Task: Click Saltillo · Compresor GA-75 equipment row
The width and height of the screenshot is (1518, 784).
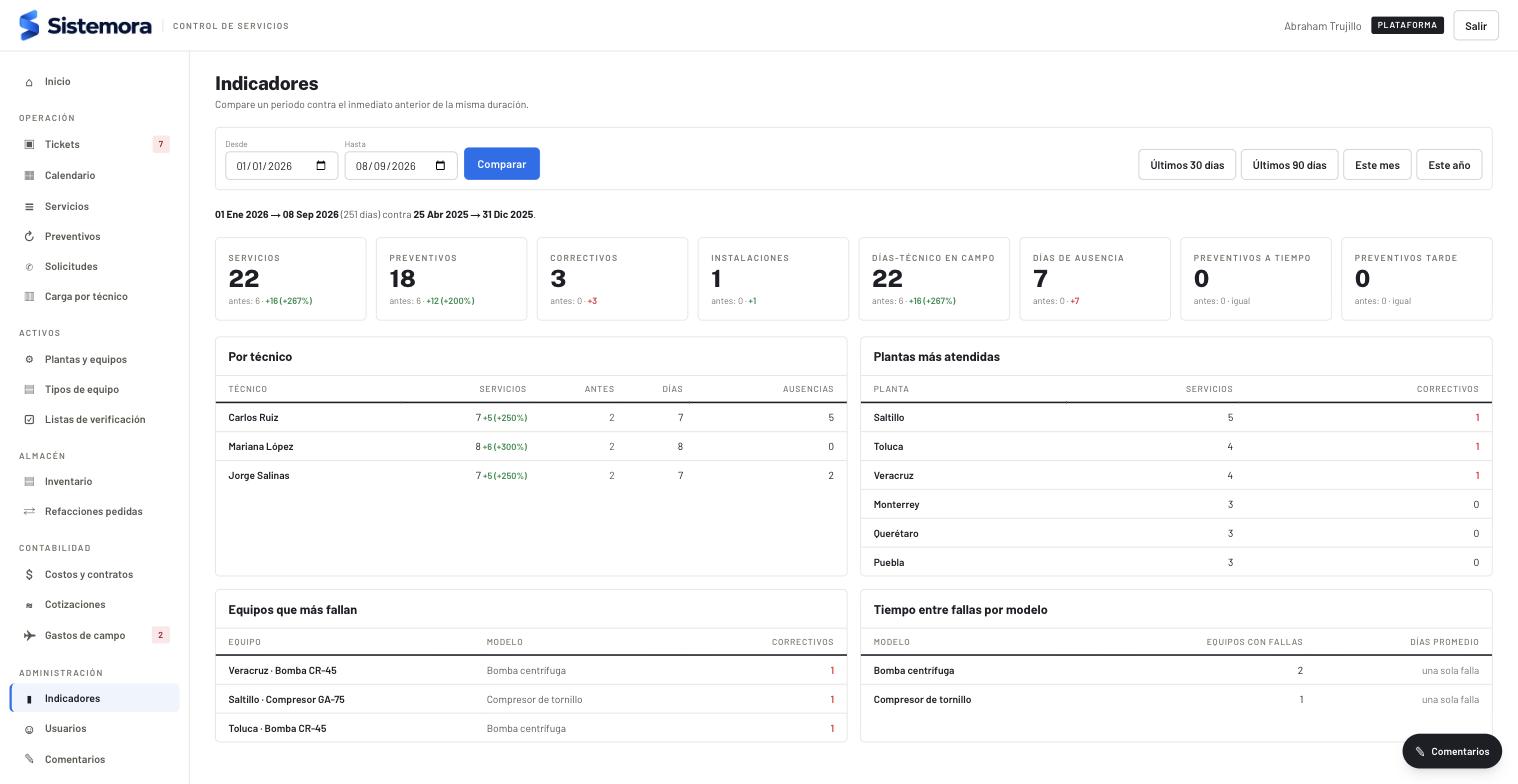Action: (531, 700)
